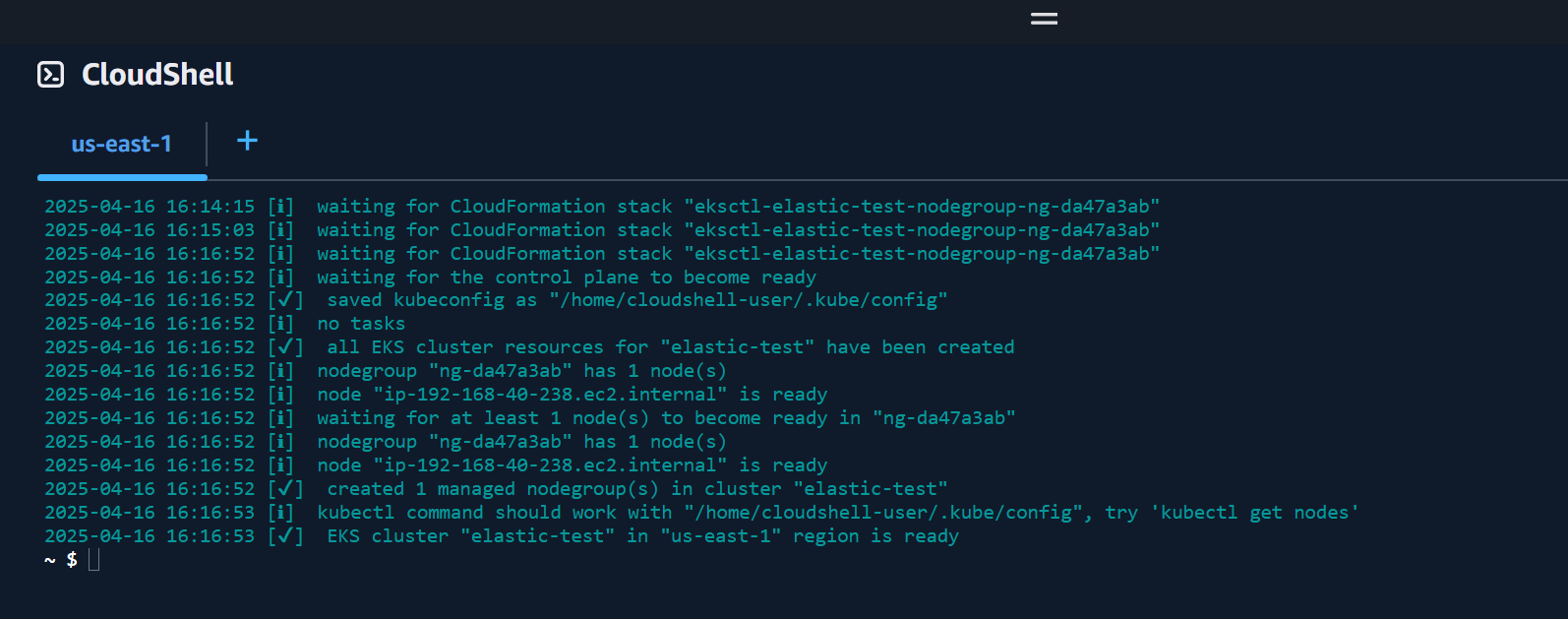Click the 'waiting for at least 1 node(s)' line
This screenshot has height=619, width=1568.
529,418
